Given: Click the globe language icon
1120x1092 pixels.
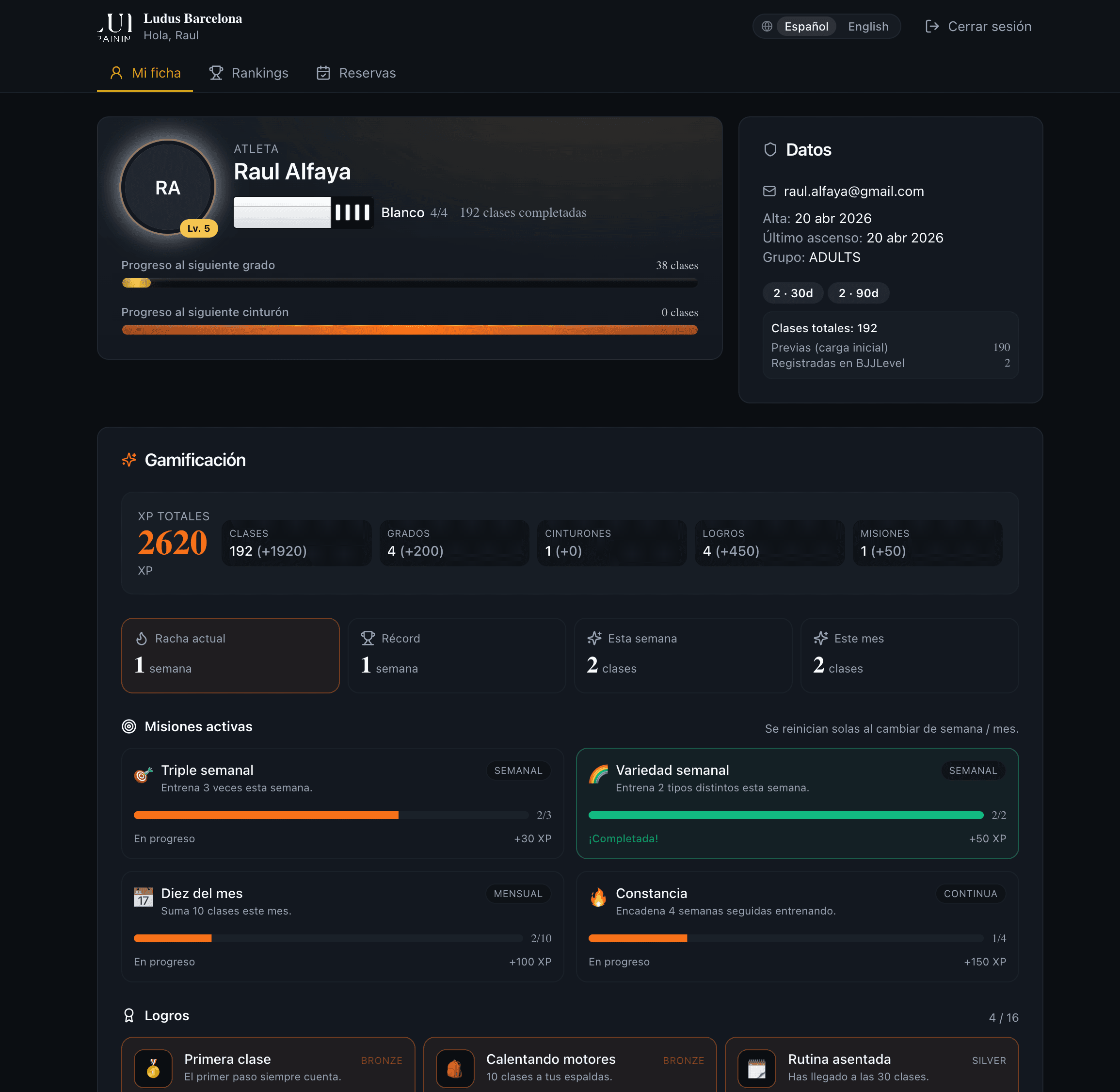Looking at the screenshot, I should pyautogui.click(x=766, y=26).
